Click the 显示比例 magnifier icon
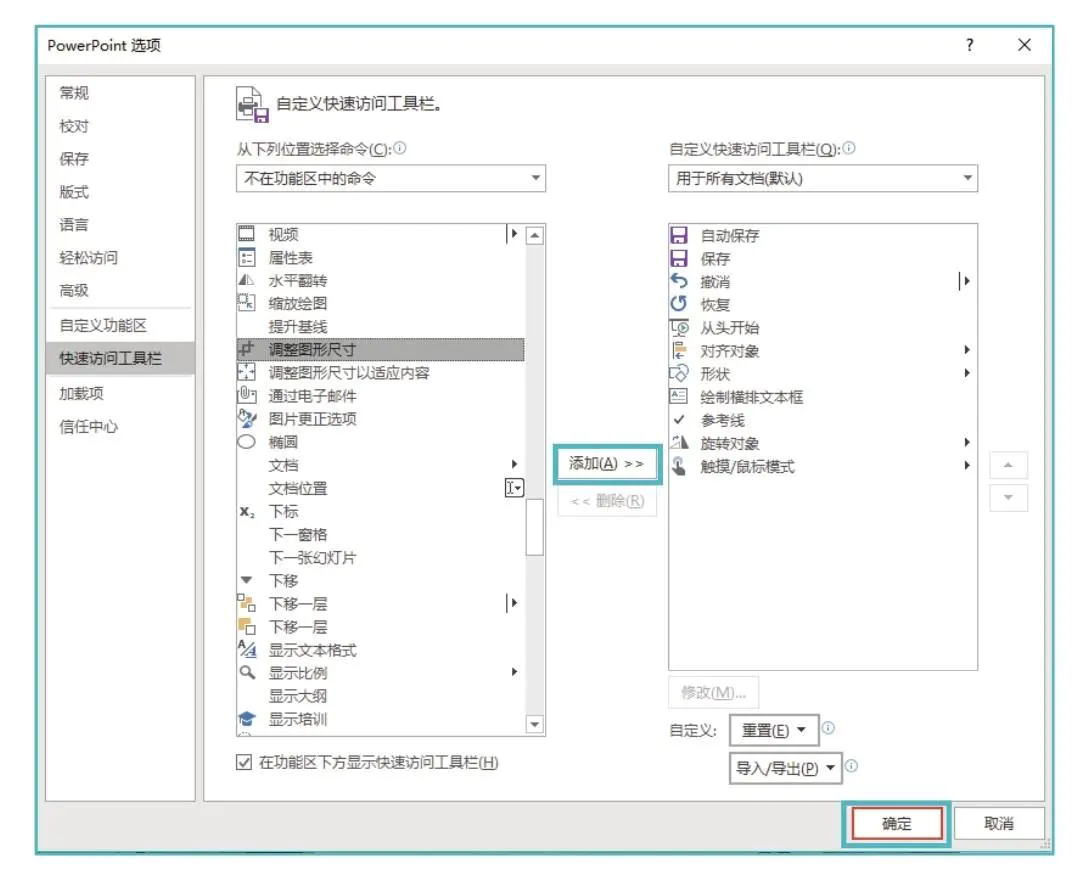 click(x=247, y=672)
